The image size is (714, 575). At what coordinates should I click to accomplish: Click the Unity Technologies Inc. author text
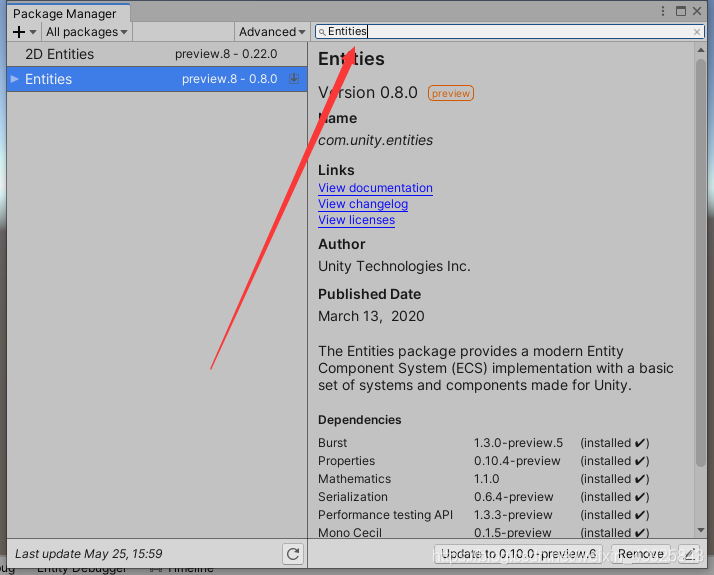coord(394,266)
